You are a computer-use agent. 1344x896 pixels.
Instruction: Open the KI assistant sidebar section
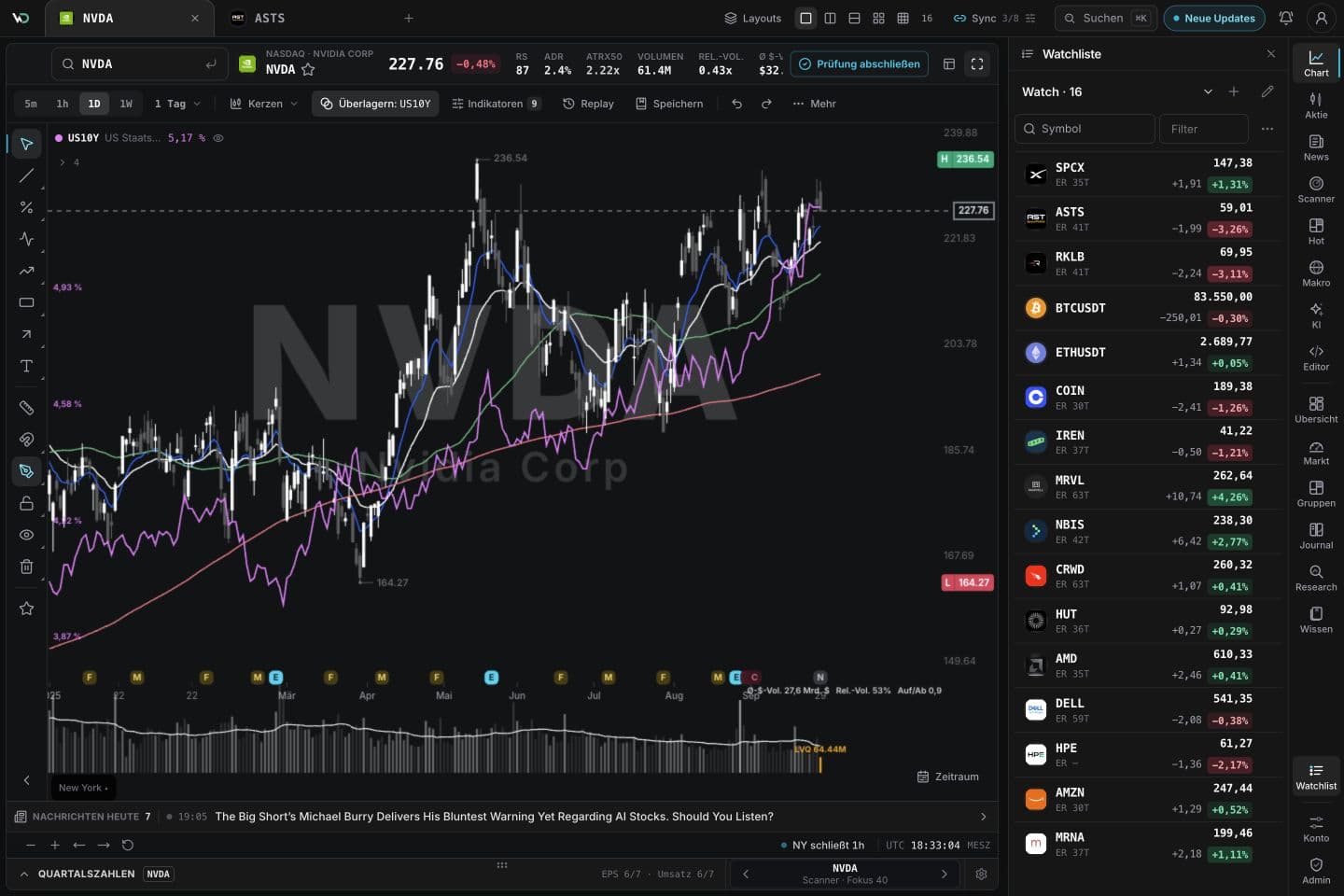[1316, 315]
